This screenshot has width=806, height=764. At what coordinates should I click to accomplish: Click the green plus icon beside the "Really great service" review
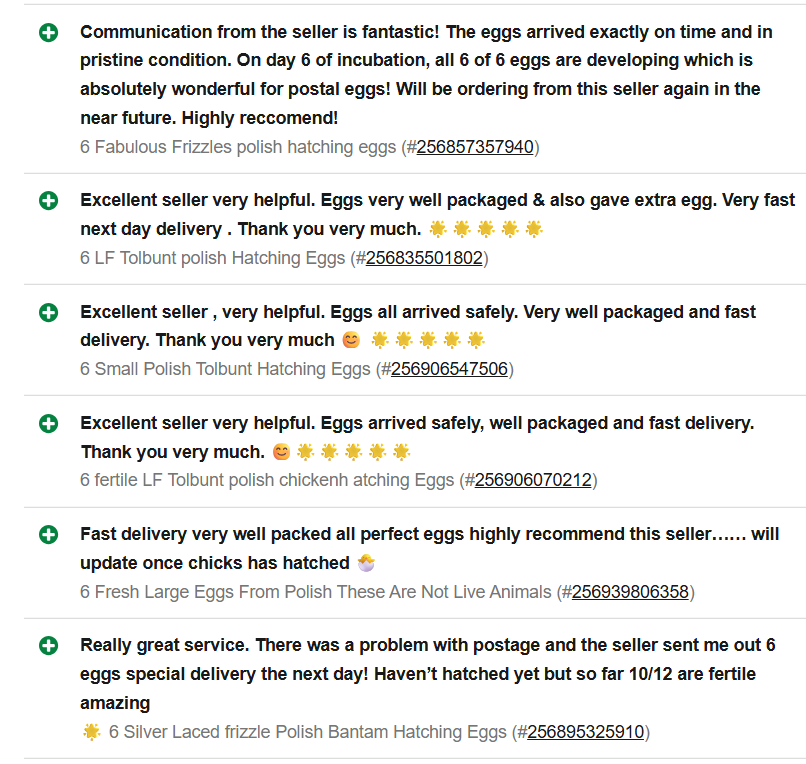click(x=48, y=646)
